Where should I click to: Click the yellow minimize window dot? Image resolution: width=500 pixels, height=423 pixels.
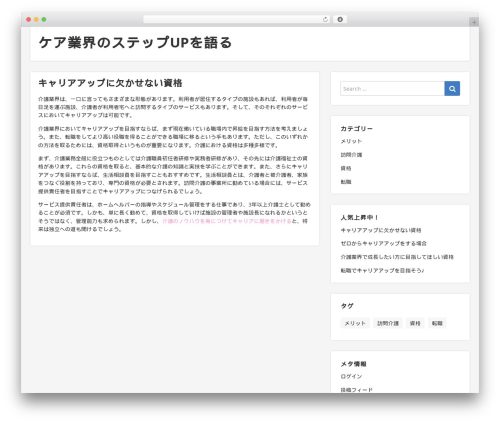click(36, 19)
